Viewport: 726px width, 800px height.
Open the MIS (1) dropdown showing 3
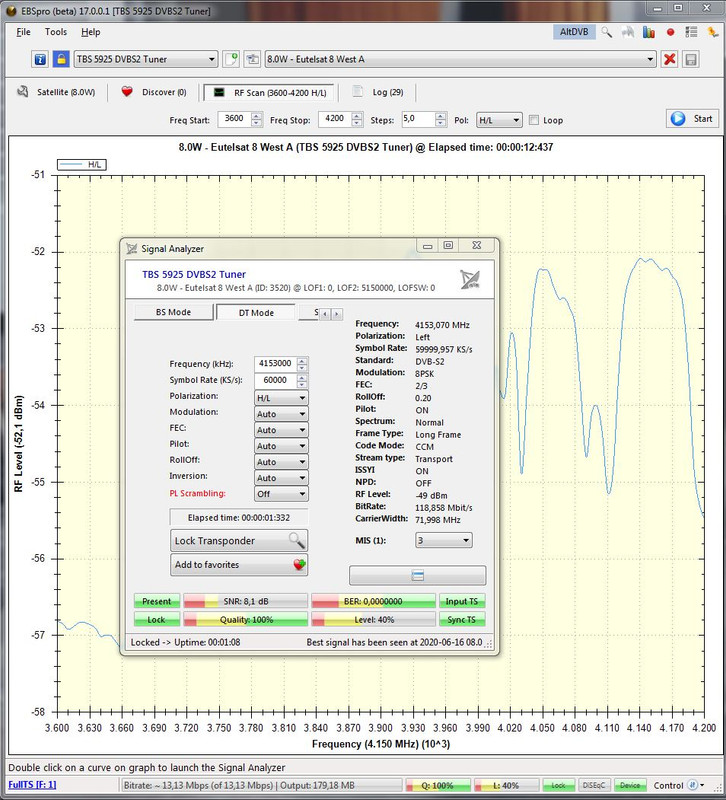click(443, 540)
